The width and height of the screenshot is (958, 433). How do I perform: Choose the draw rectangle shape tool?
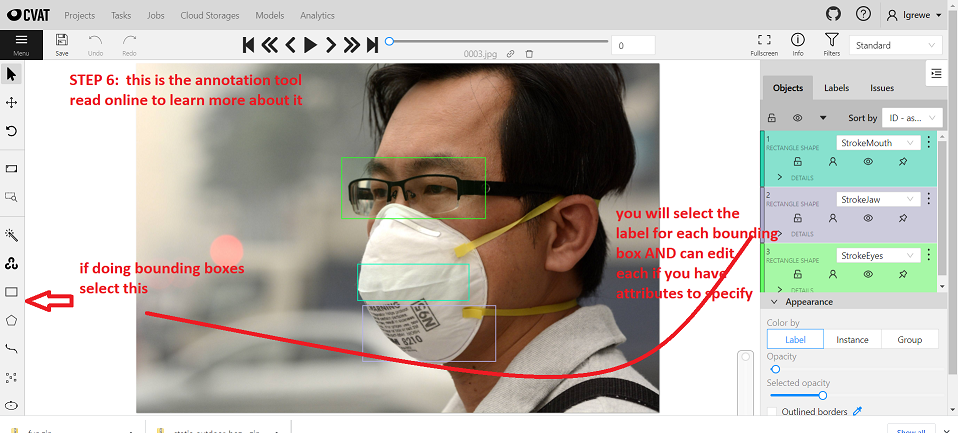click(12, 292)
